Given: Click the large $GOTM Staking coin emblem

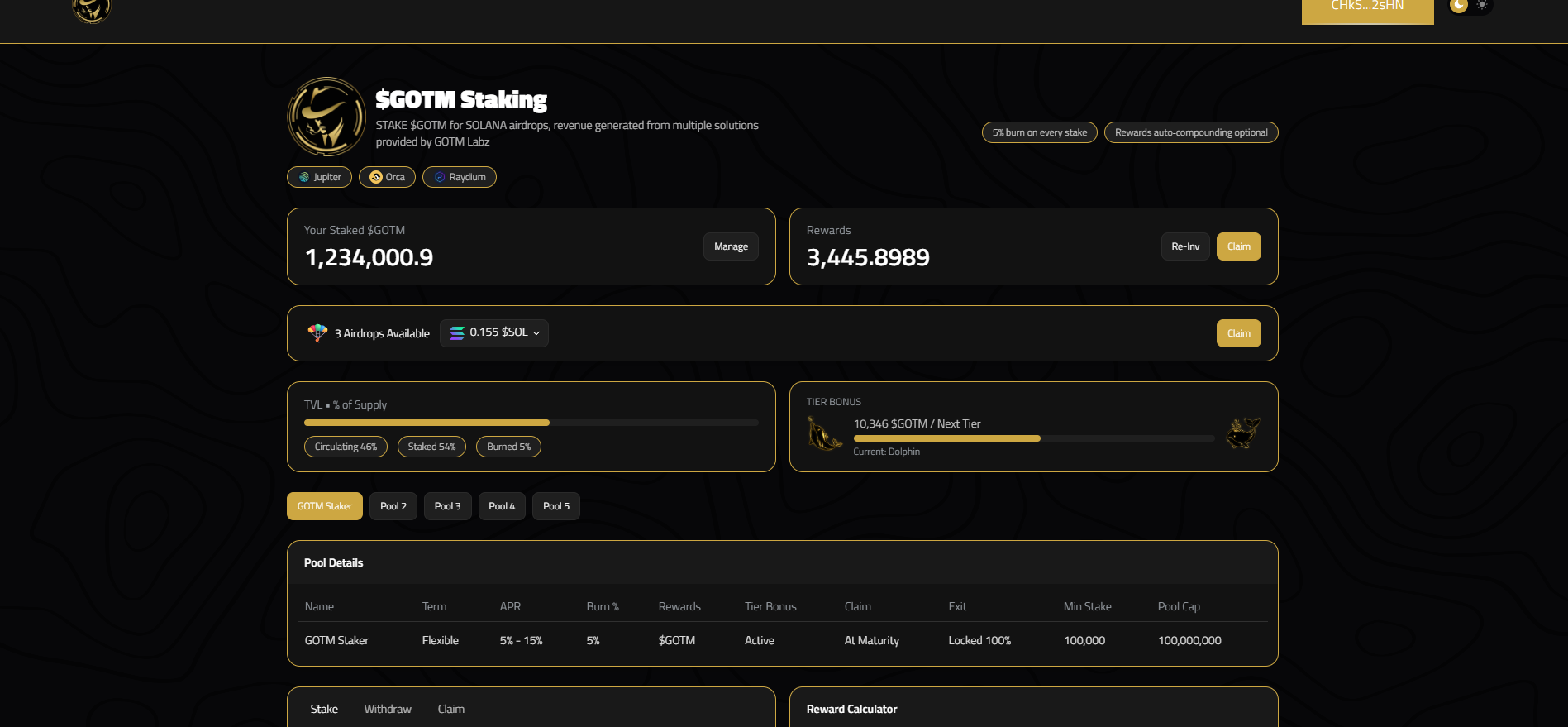Looking at the screenshot, I should 326,117.
